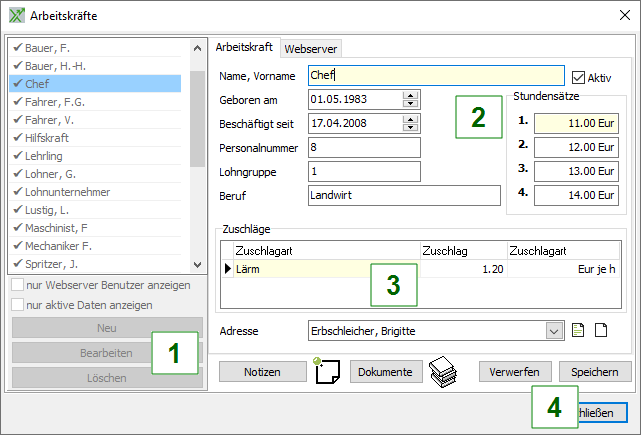Click the sticky note icon beside Notizen
The image size is (641, 435).
click(x=328, y=371)
